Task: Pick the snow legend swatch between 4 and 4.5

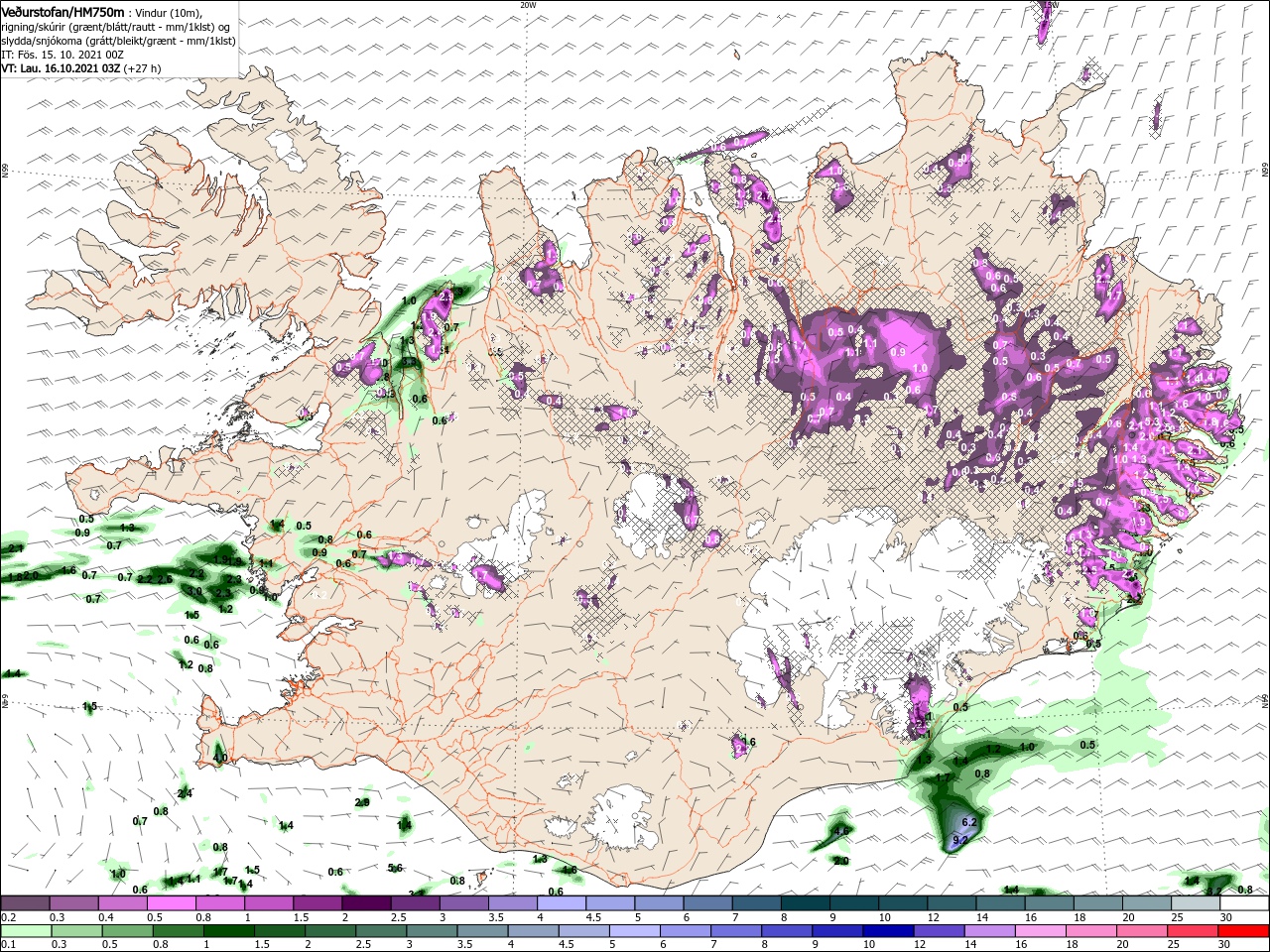Action: (562, 903)
